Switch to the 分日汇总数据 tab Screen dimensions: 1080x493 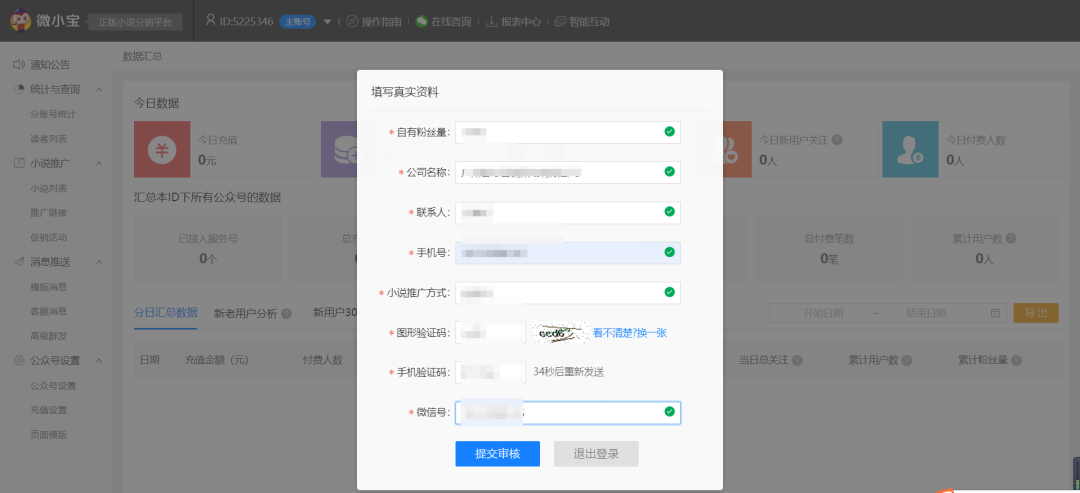pos(165,313)
